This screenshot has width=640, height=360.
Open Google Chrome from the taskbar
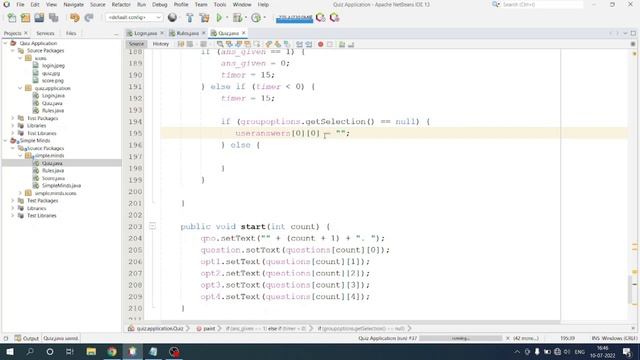(x=112, y=351)
